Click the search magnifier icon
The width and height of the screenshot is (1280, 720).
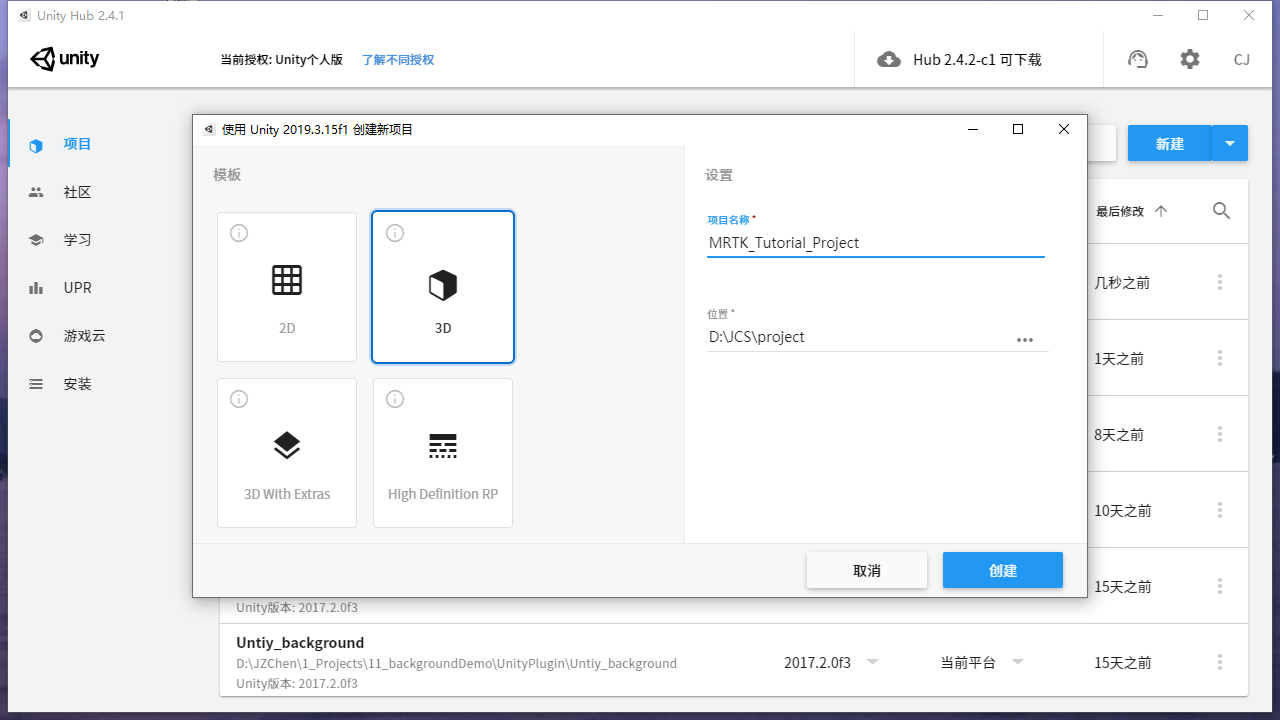click(x=1221, y=211)
